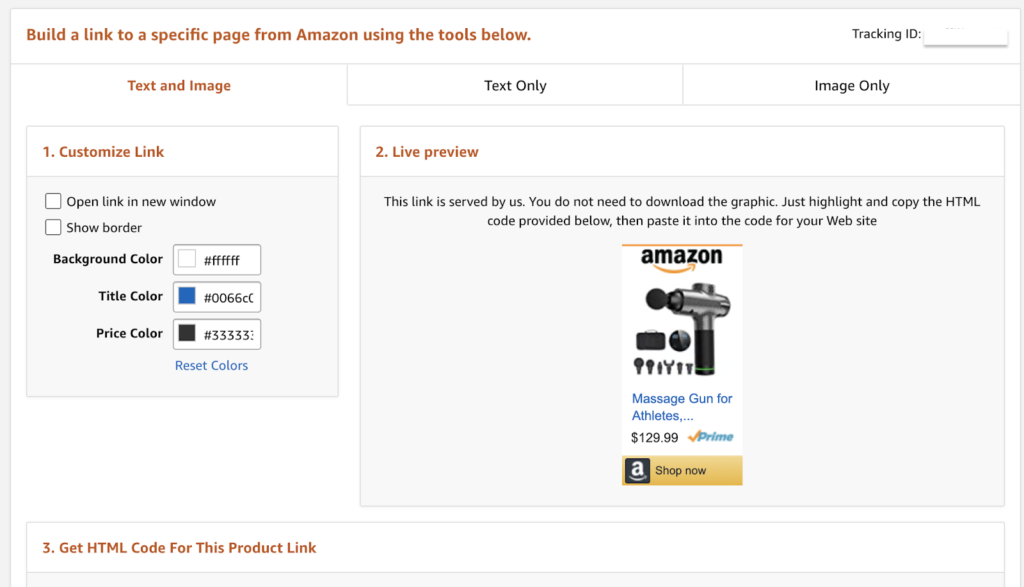This screenshot has height=587, width=1024.
Task: Click the 'Reset Colors' link
Action: tap(211, 365)
